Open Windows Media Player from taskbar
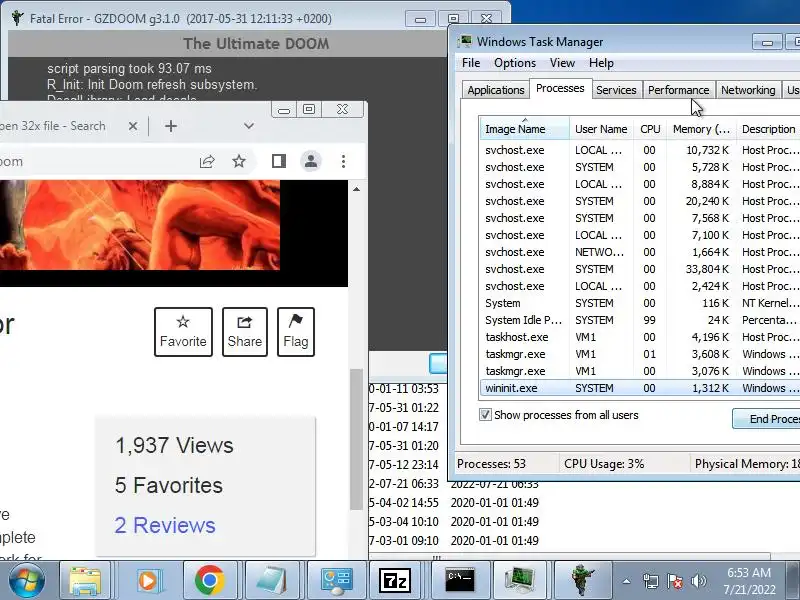Screen dimensions: 800x600 (x=148, y=580)
